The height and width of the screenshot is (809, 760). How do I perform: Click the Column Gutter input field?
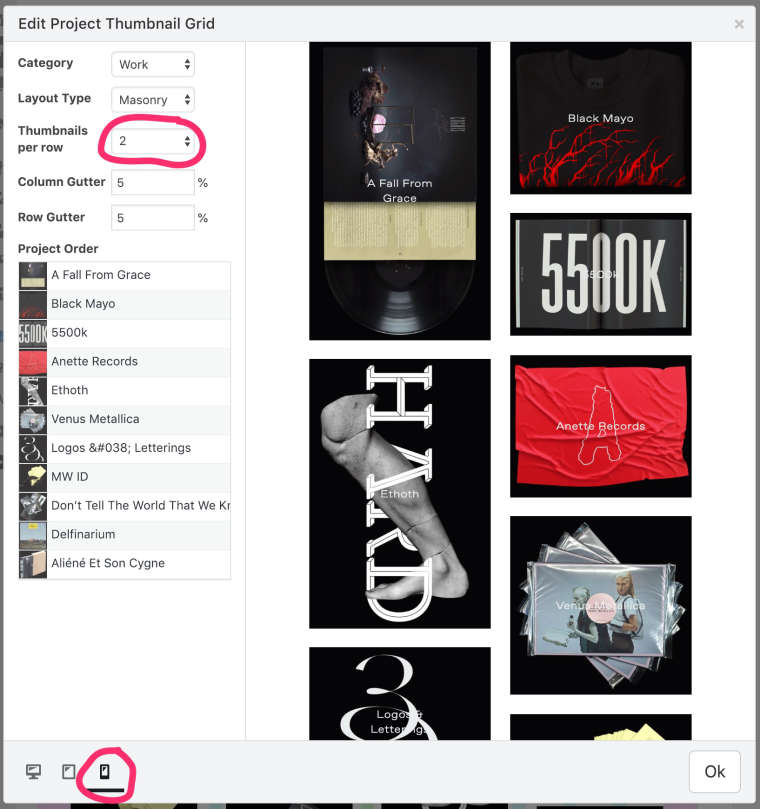tap(153, 182)
